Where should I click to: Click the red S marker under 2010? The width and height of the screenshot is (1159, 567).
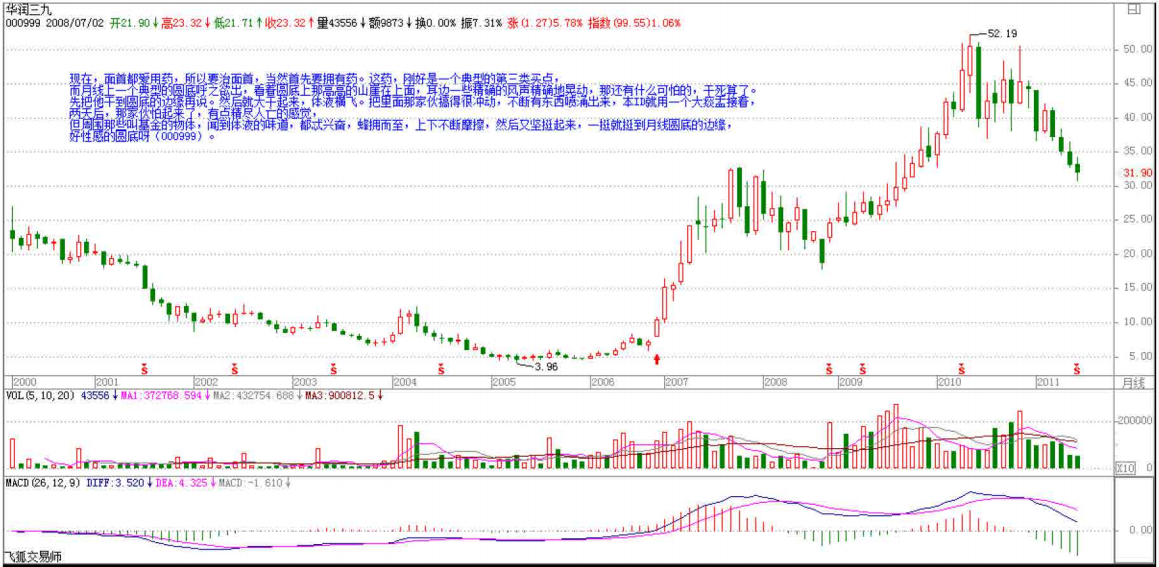[962, 368]
